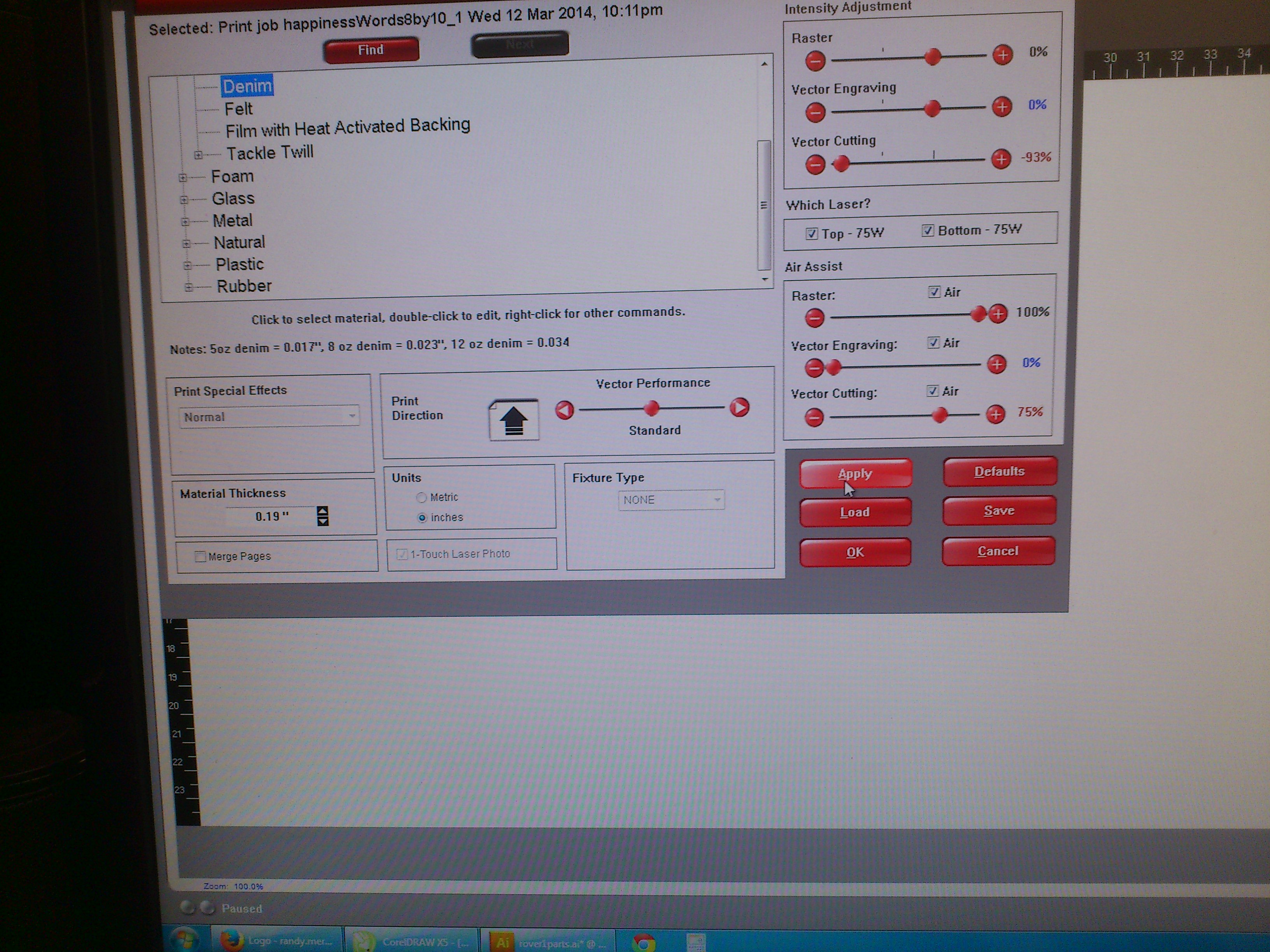Select Metric units radio button
The image size is (1270, 952).
pyautogui.click(x=421, y=497)
